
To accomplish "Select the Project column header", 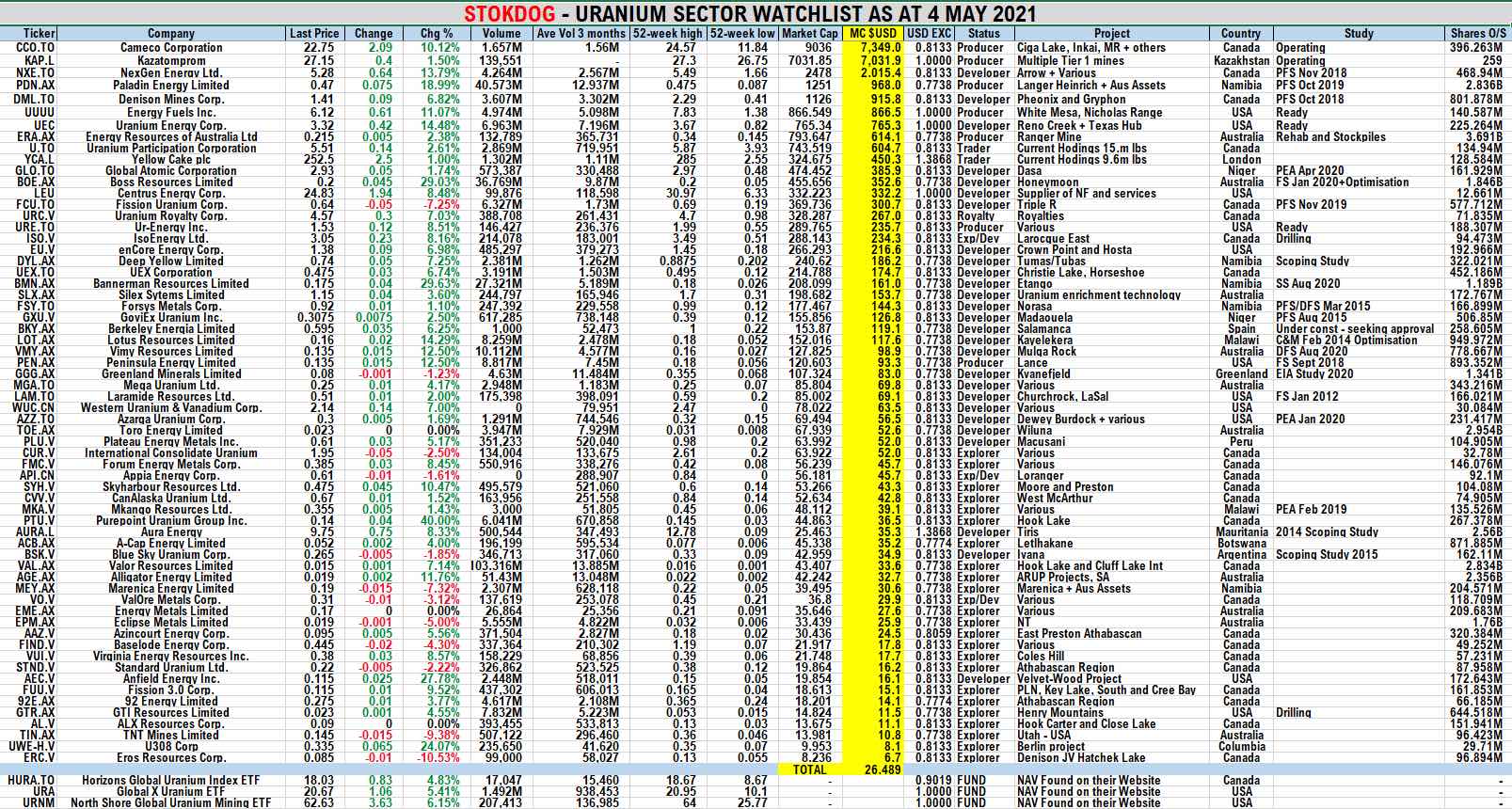I will 1112,33.
